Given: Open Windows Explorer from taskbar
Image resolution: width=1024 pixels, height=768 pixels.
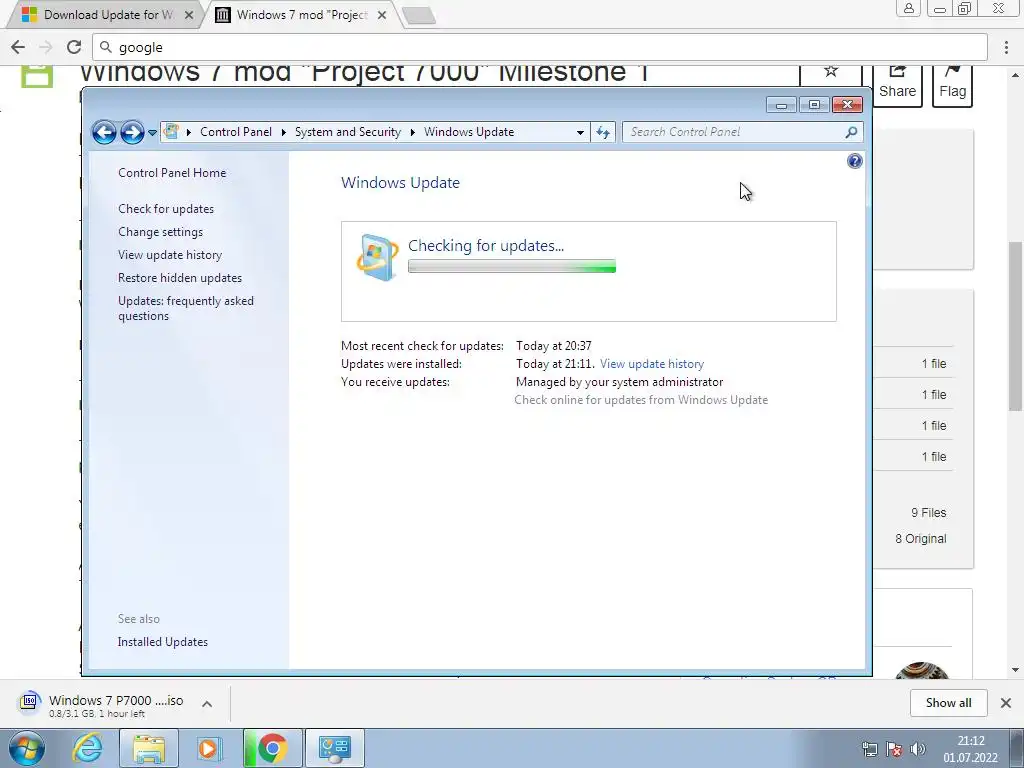Looking at the screenshot, I should [x=148, y=748].
